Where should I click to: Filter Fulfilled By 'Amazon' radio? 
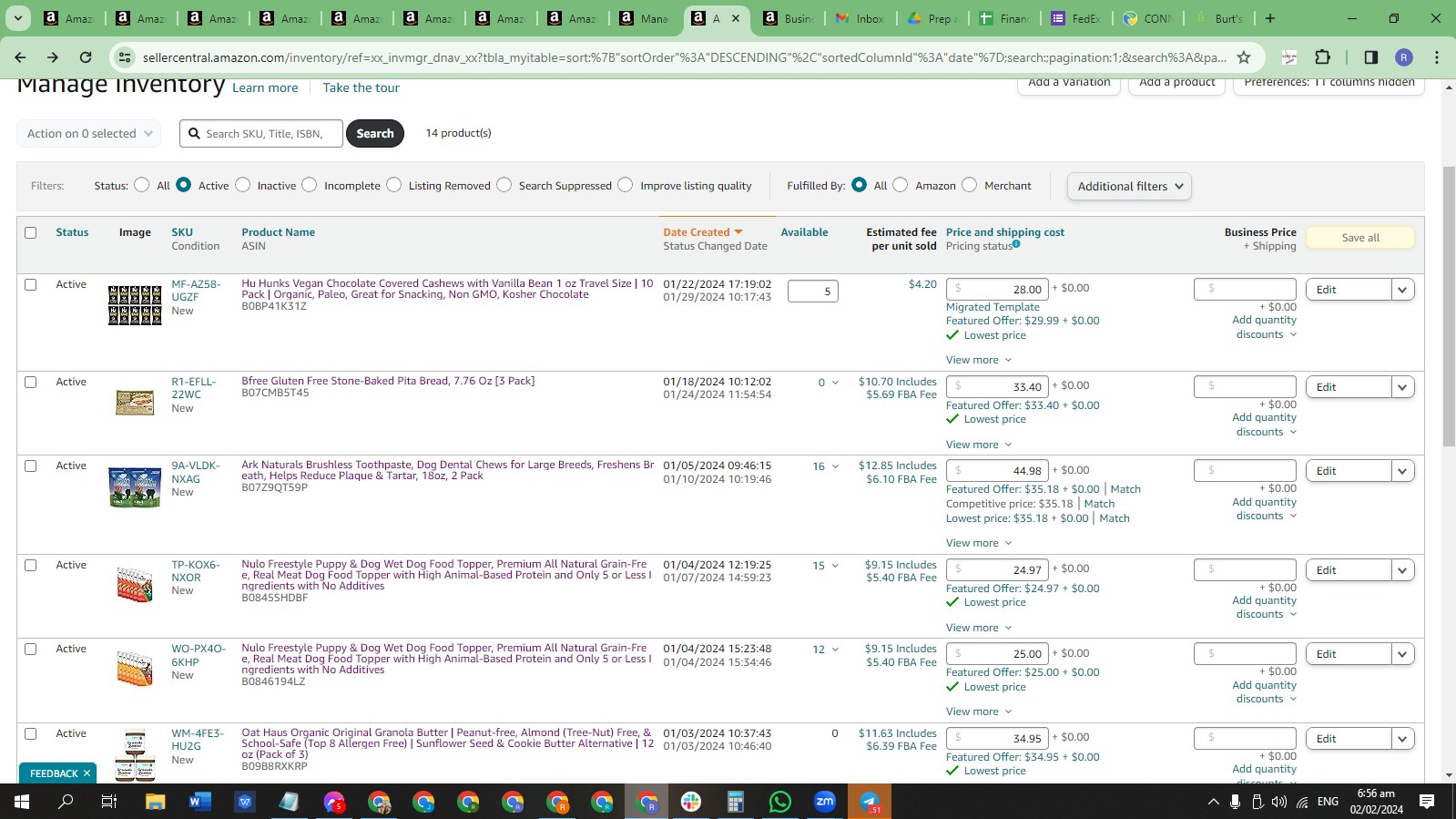coord(901,185)
